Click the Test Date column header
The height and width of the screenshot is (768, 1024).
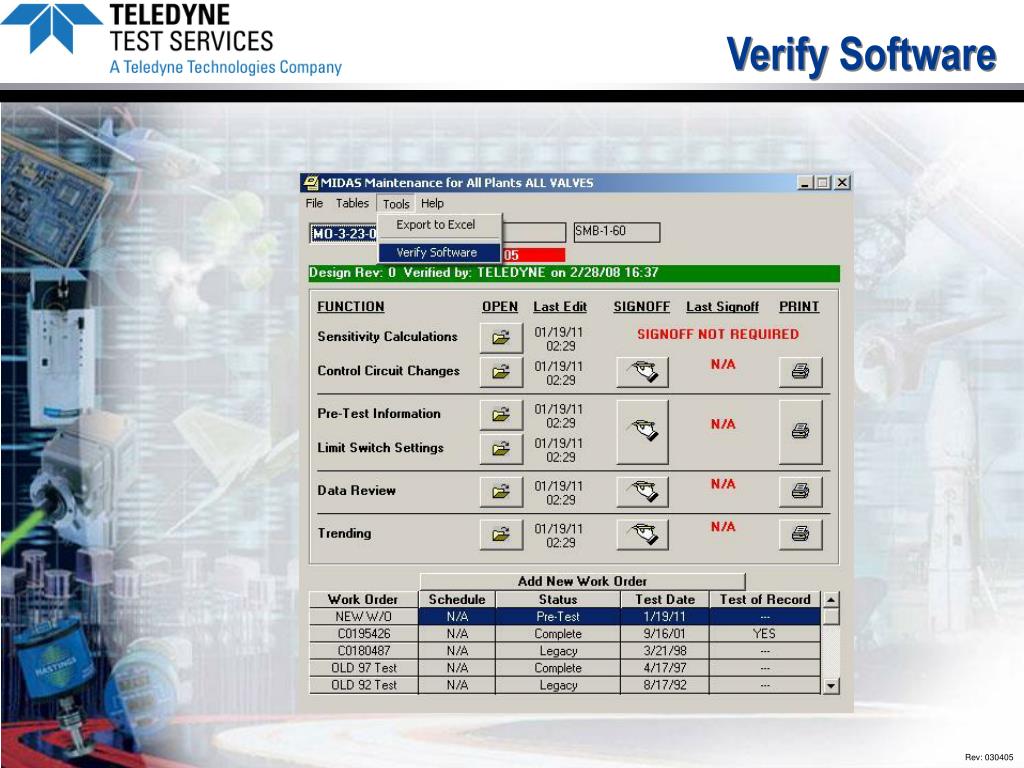[665, 600]
